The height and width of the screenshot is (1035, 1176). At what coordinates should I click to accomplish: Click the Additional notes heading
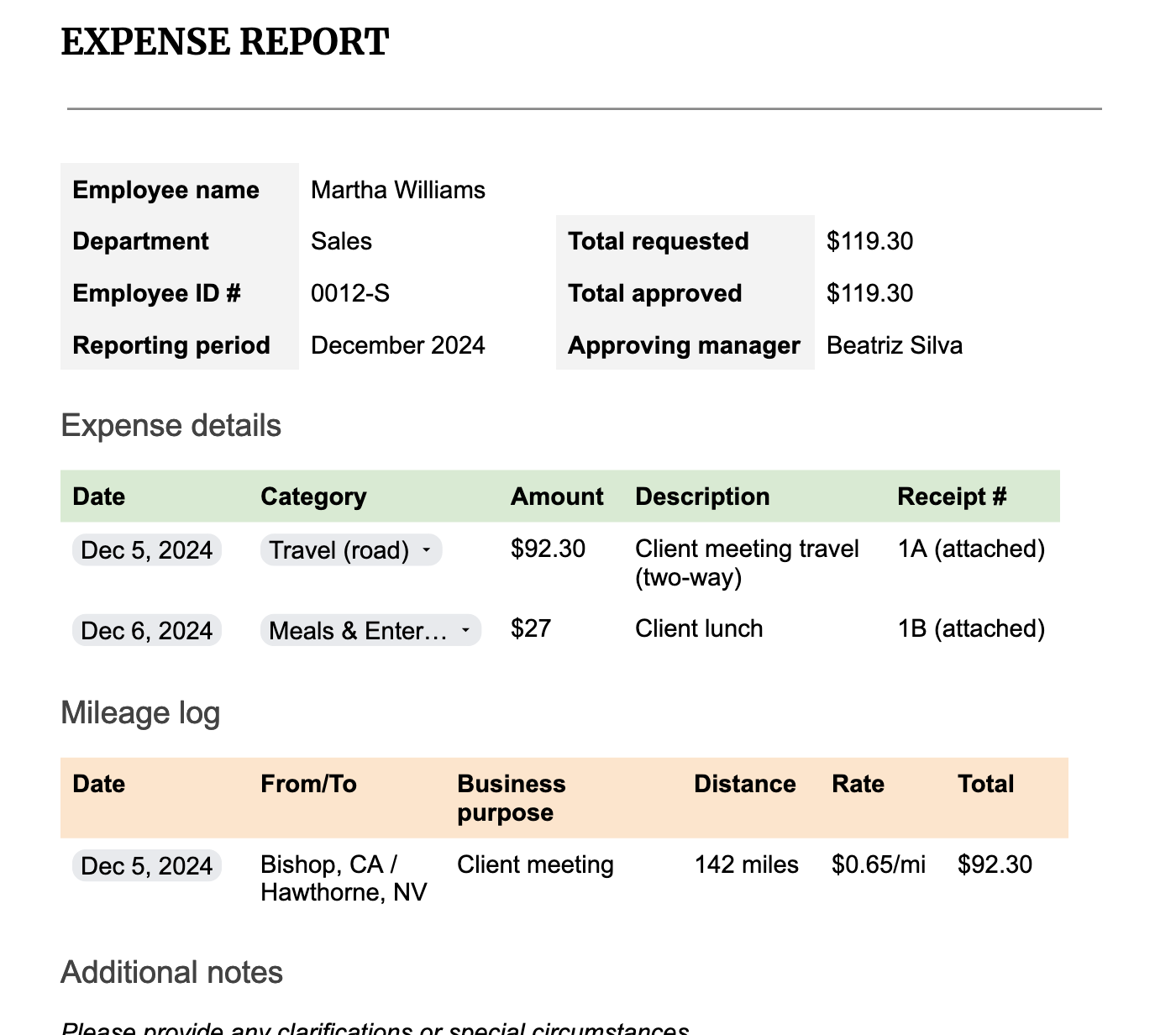pos(171,972)
